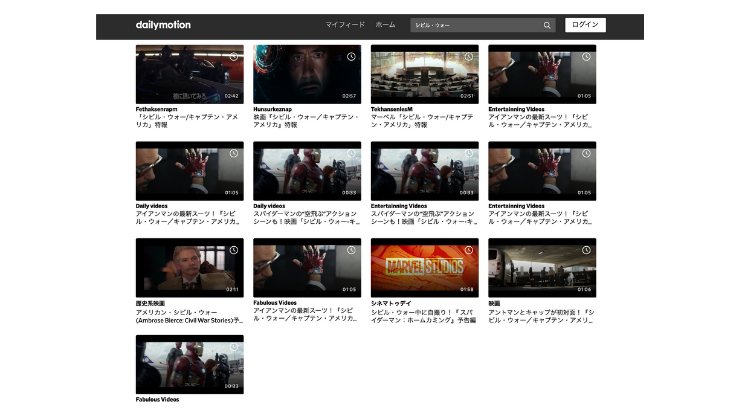Save TekhansenlesM video with clock icon
The width and height of the screenshot is (740, 416).
pyautogui.click(x=469, y=56)
